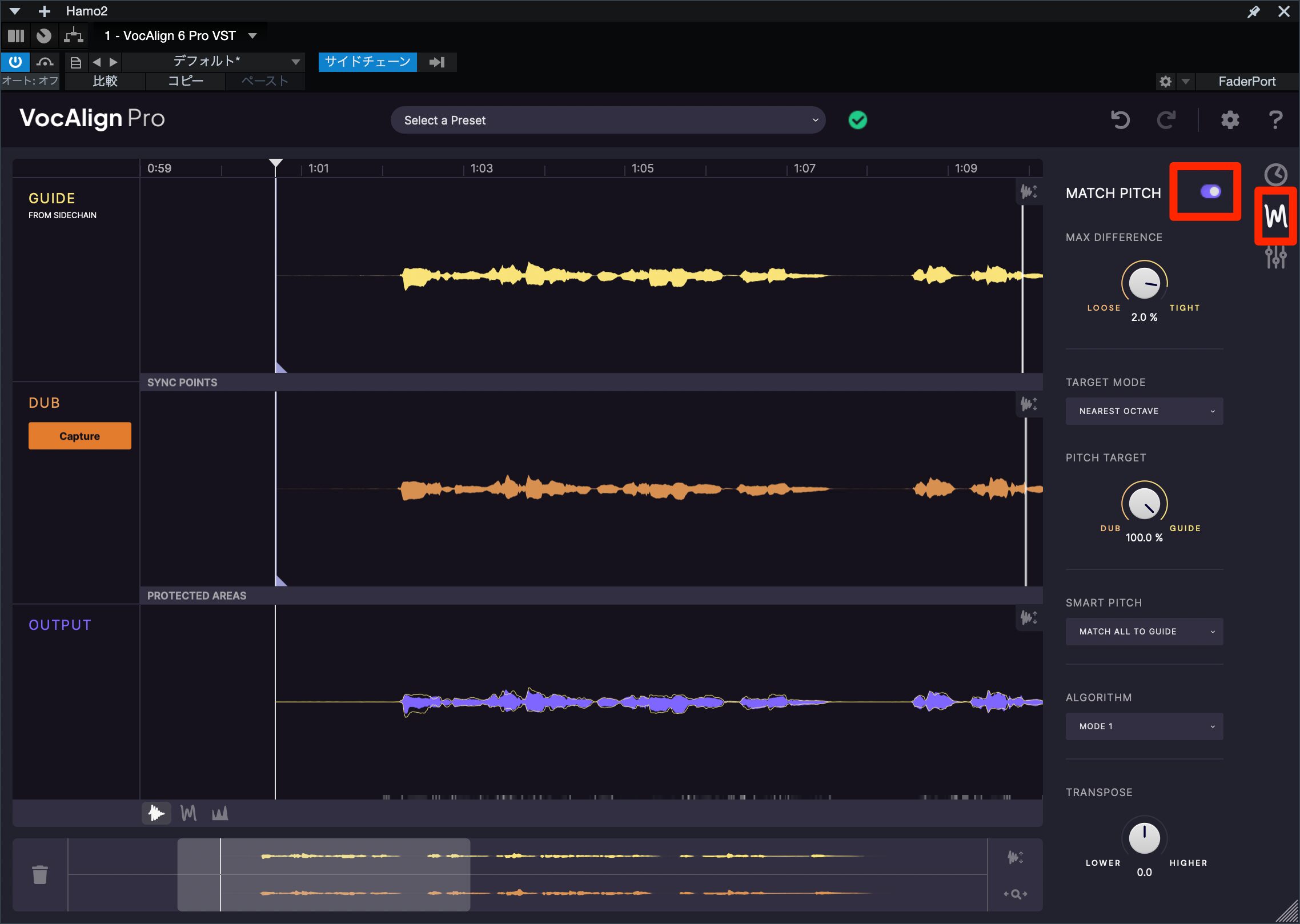Screen dimensions: 1300x924
Task: Click the green checkmark status icon
Action: [x=857, y=120]
